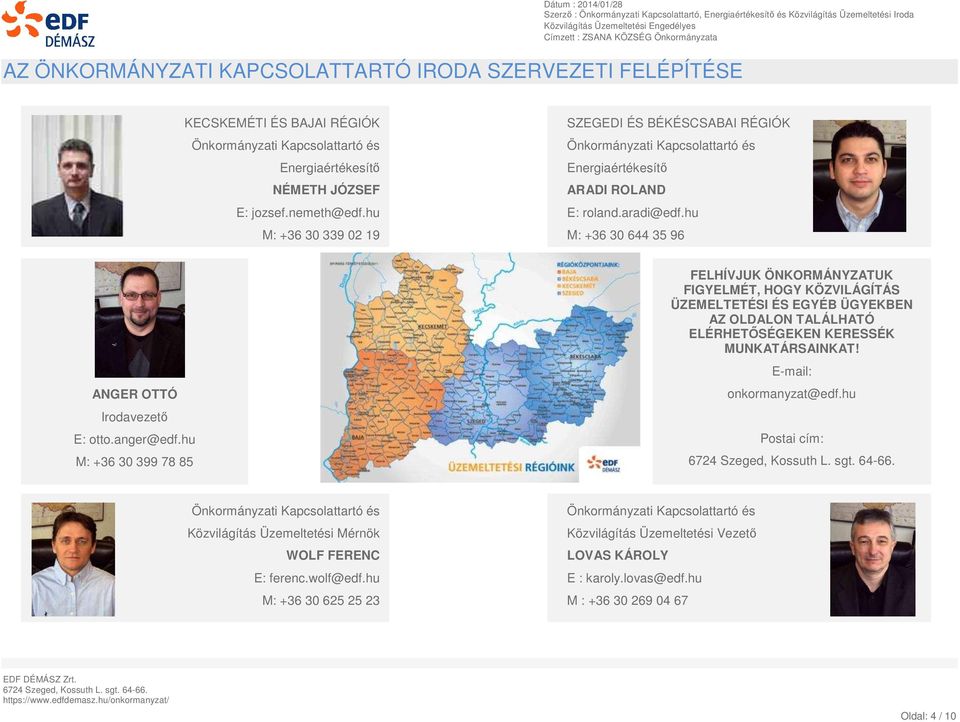This screenshot has width=960, height=722.
Task: Click the KECSKEMÉT label on the map
Action: pyautogui.click(x=432, y=326)
